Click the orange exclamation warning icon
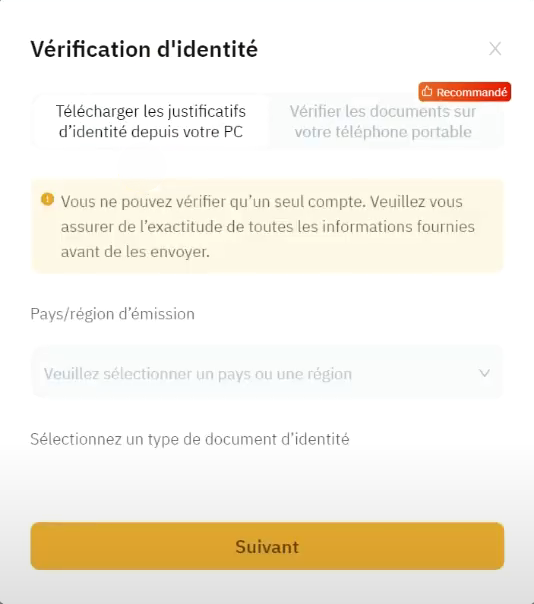The width and height of the screenshot is (534, 604). [x=47, y=199]
